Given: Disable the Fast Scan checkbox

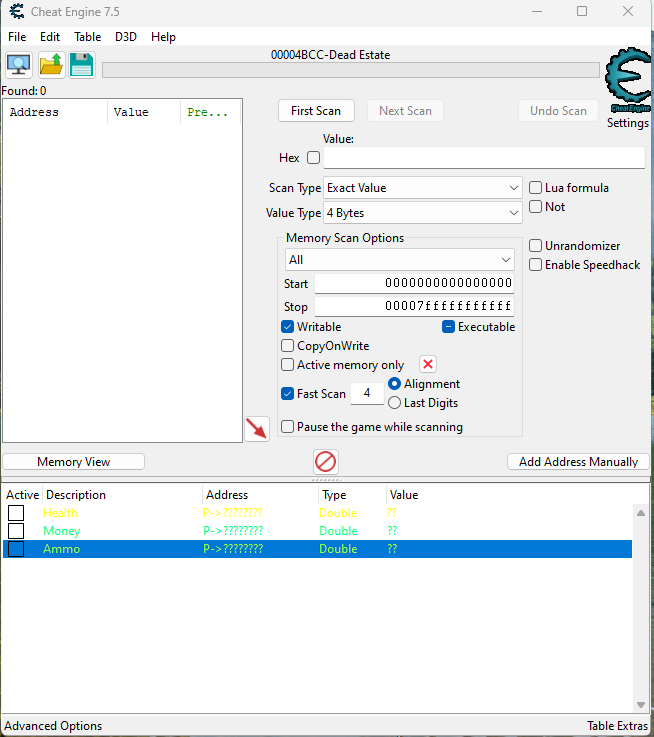Looking at the screenshot, I should pos(287,393).
